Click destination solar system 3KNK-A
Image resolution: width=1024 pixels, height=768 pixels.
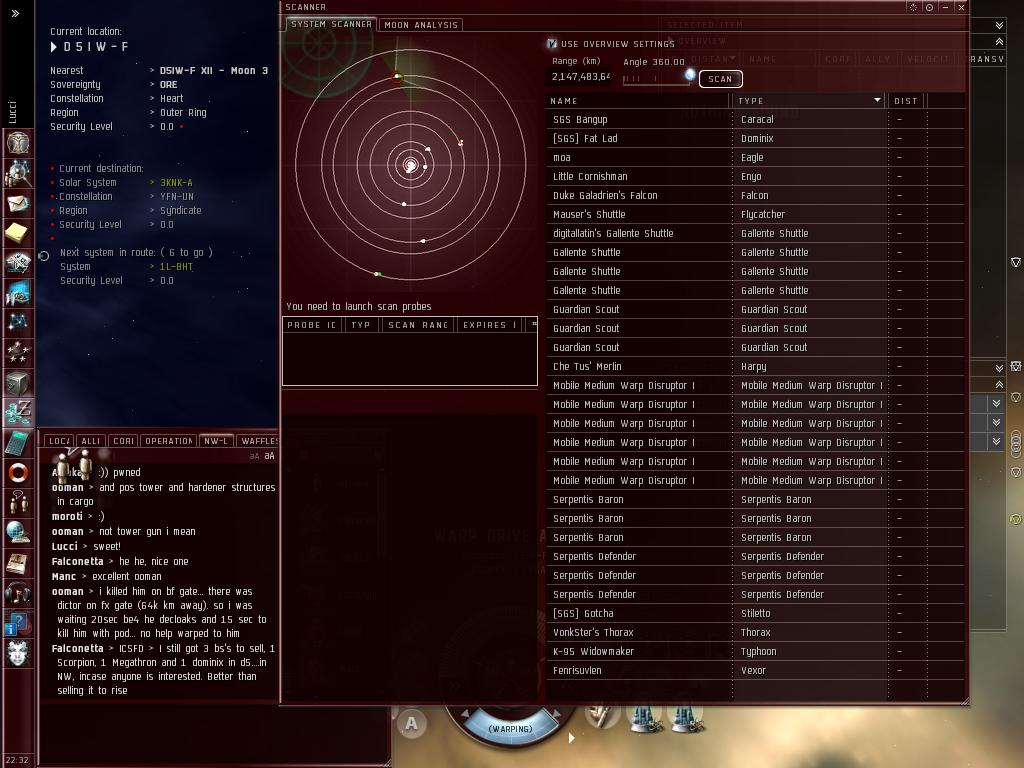[x=176, y=182]
